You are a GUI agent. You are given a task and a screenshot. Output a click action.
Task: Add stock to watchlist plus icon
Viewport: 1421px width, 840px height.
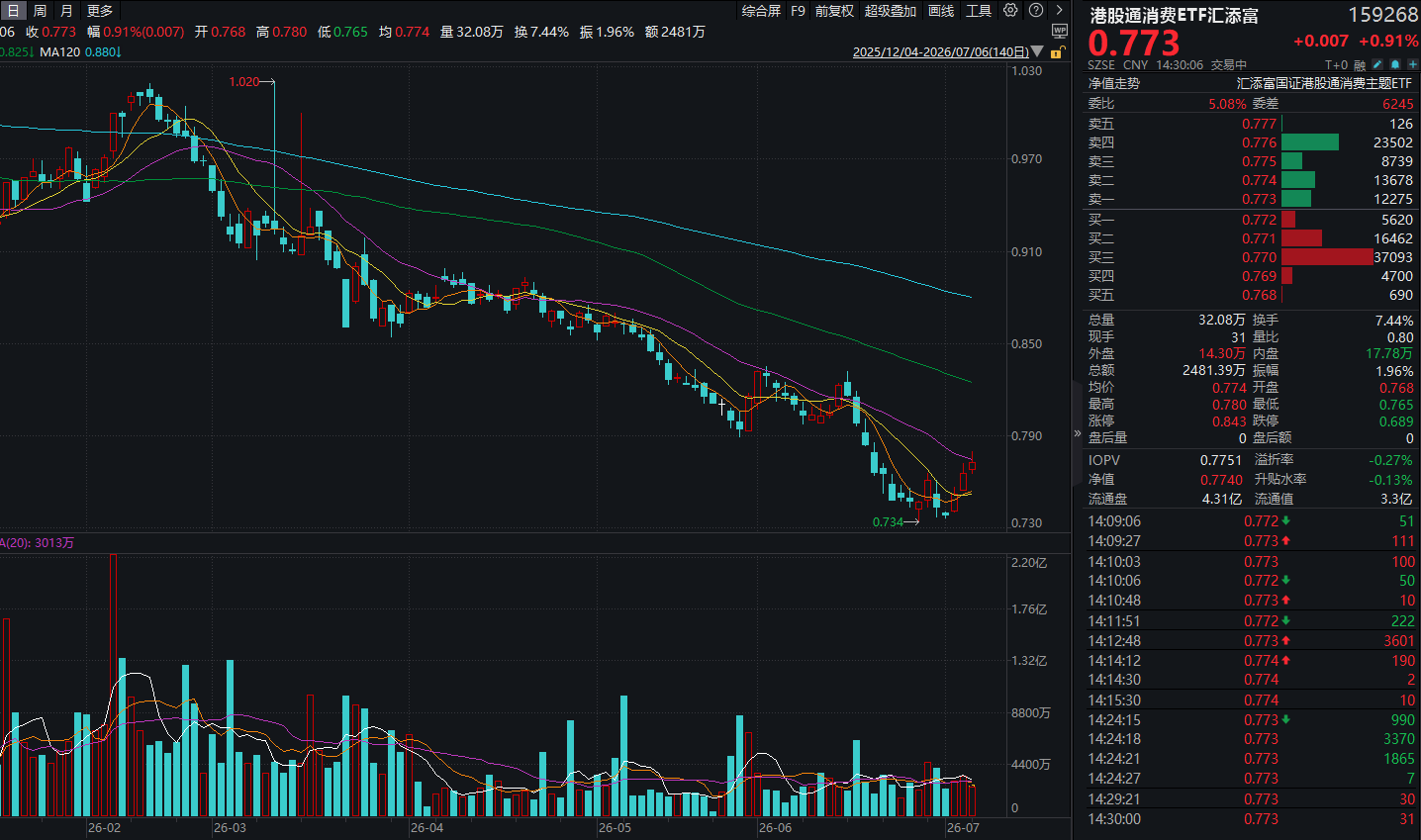[1413, 64]
